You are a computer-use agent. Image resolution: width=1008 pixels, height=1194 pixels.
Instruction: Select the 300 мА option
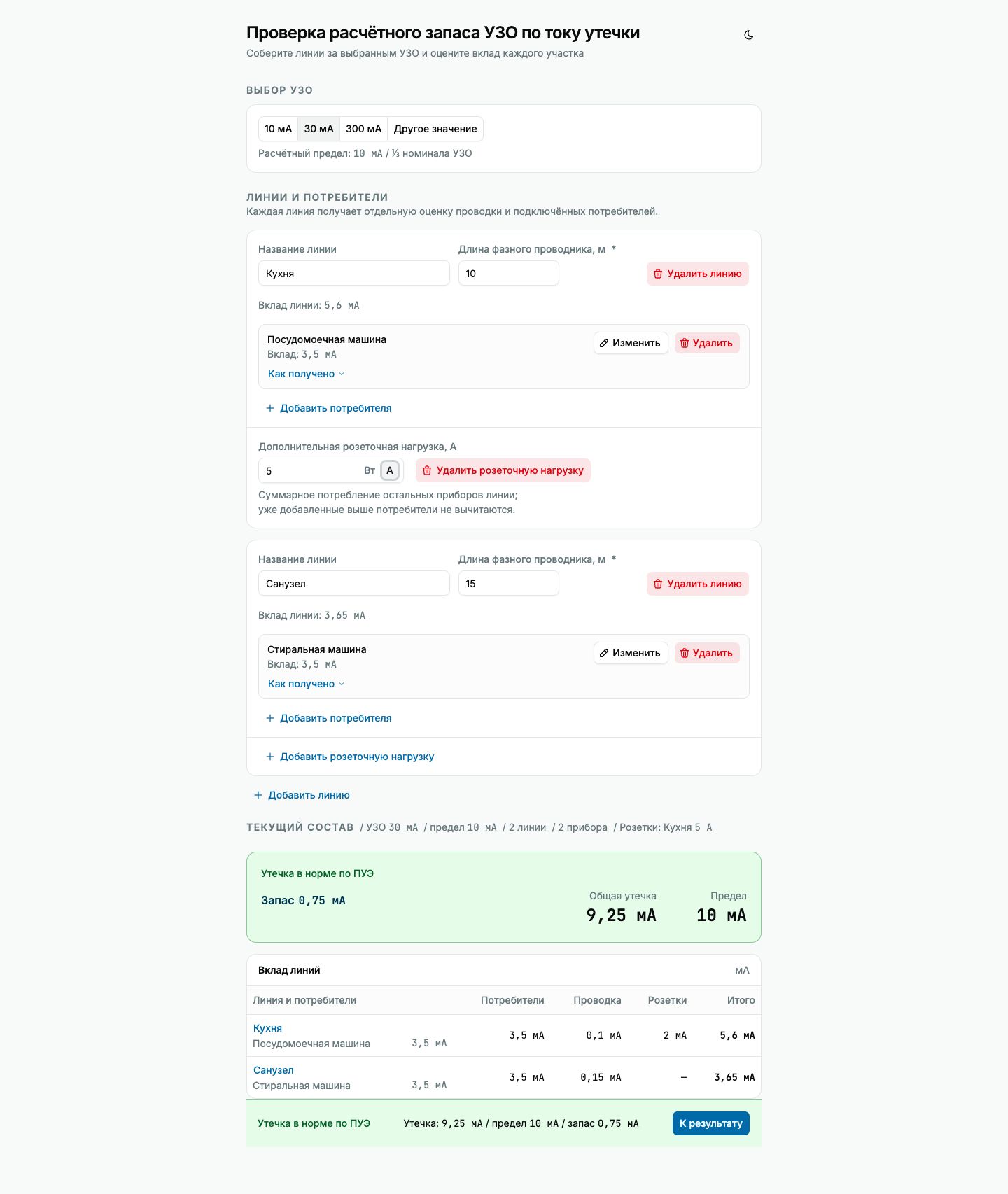[363, 129]
